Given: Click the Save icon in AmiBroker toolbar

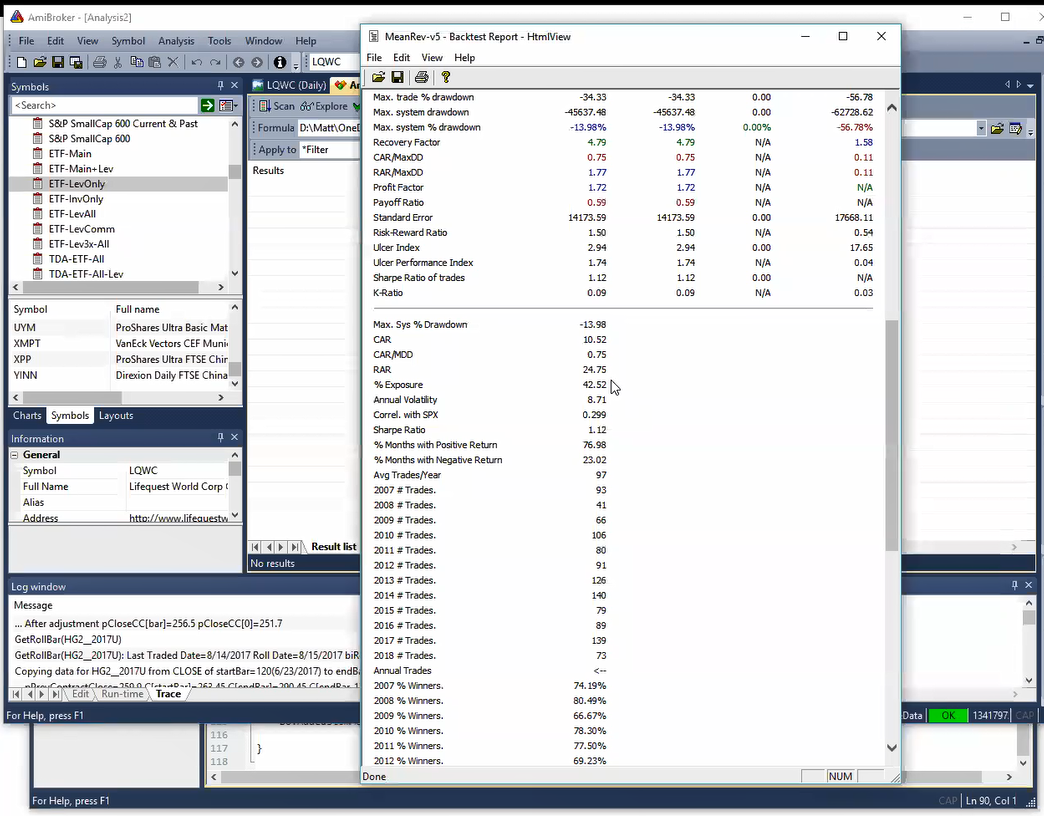Looking at the screenshot, I should 58,62.
